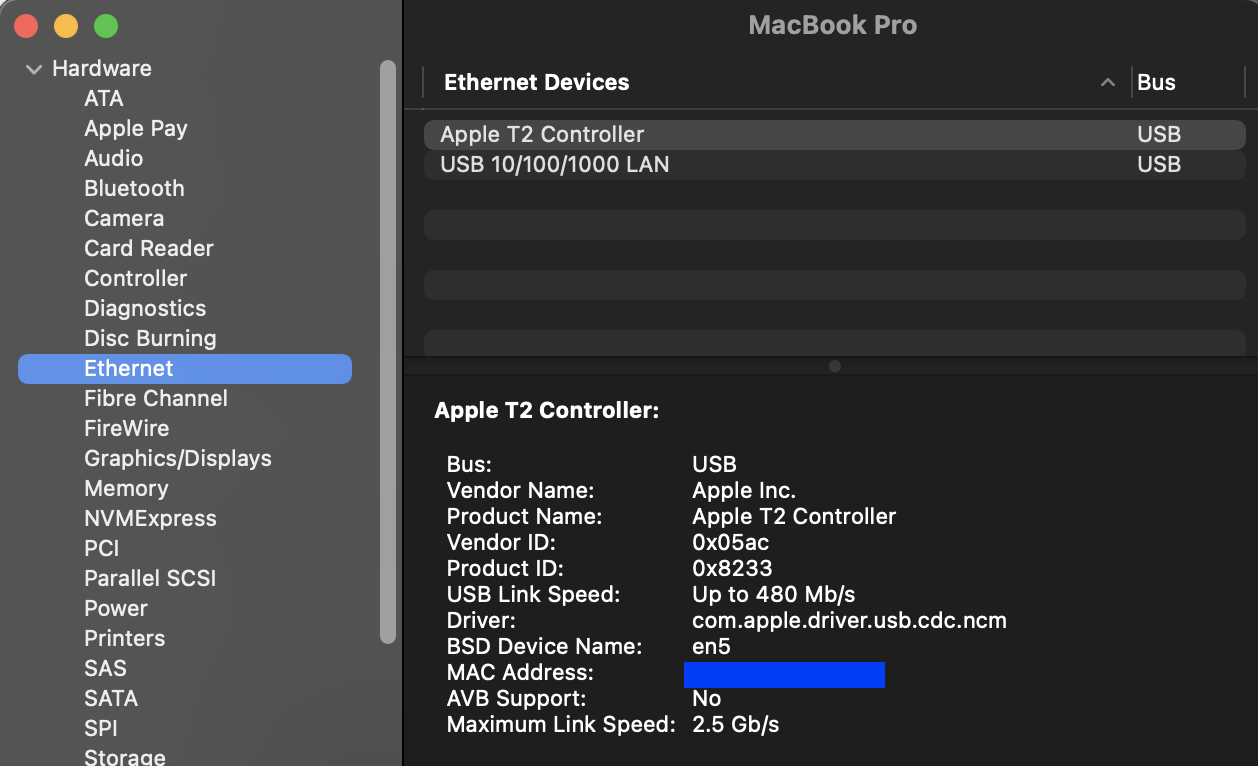Toggle the sort direction arrow
Image resolution: width=1258 pixels, height=766 pixels.
pyautogui.click(x=1107, y=83)
